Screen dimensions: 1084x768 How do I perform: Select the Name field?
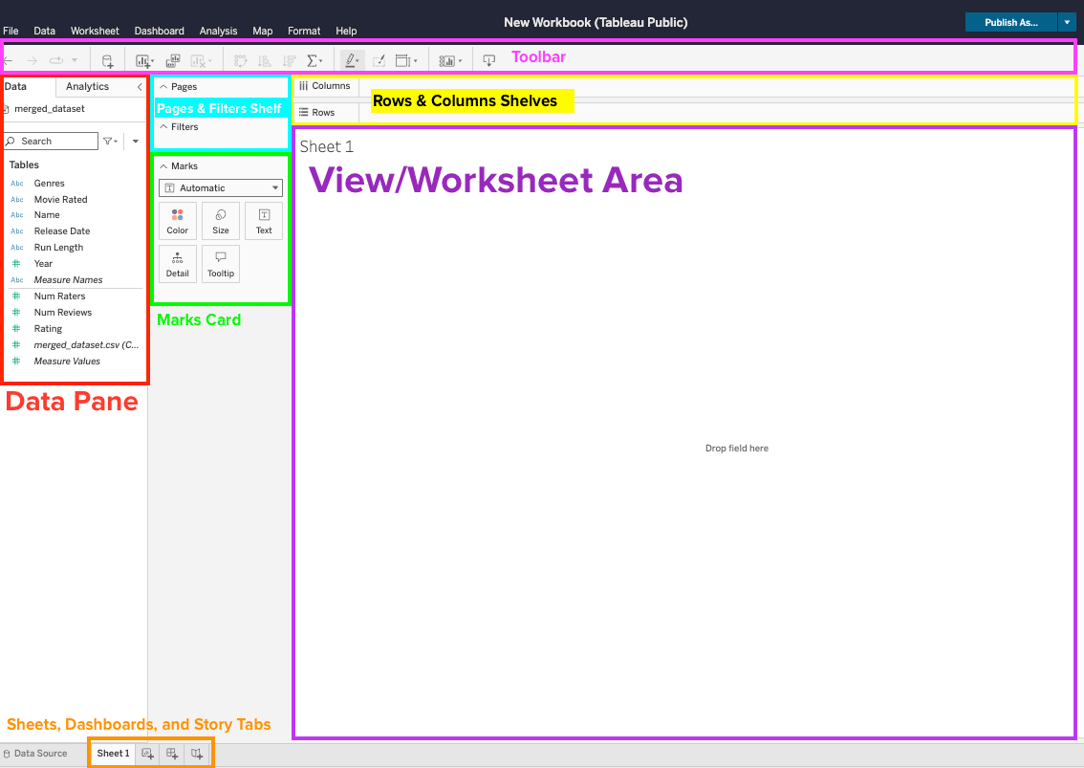pos(47,215)
